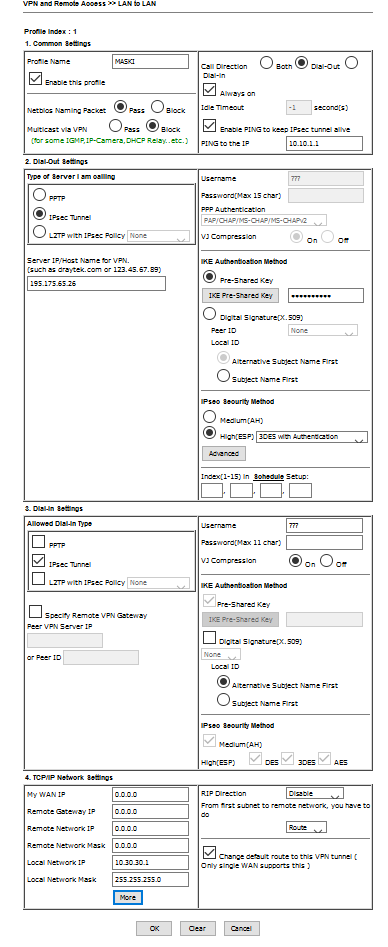Click the PING to the IP field

(x=324, y=143)
